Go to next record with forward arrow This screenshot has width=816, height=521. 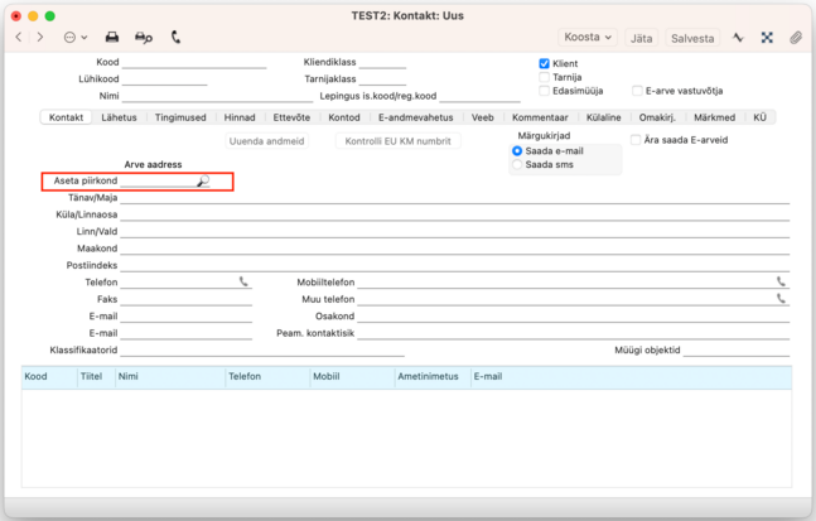click(x=40, y=37)
